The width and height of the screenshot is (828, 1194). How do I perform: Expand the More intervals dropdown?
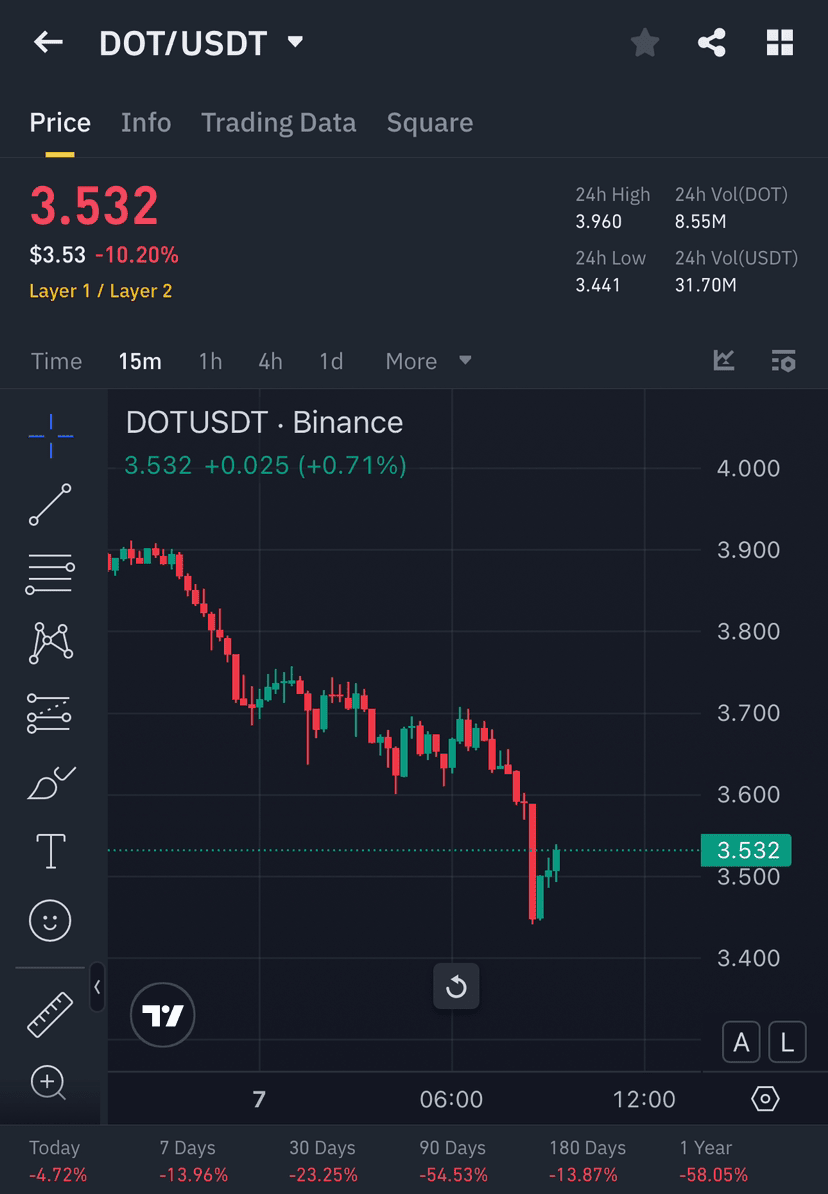(427, 361)
